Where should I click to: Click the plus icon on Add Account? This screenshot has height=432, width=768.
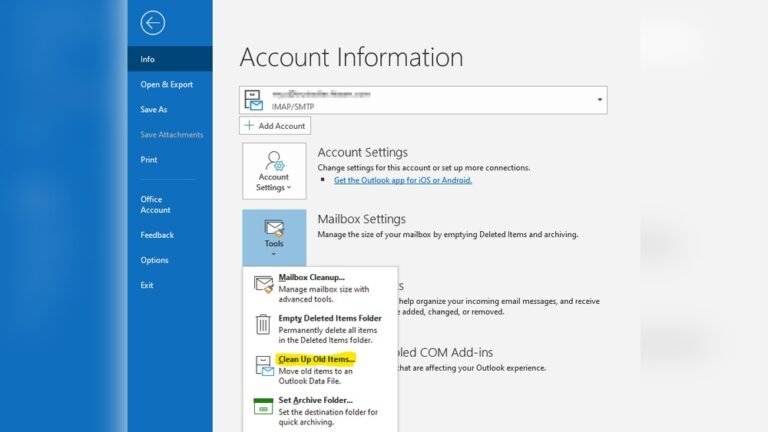pos(249,125)
